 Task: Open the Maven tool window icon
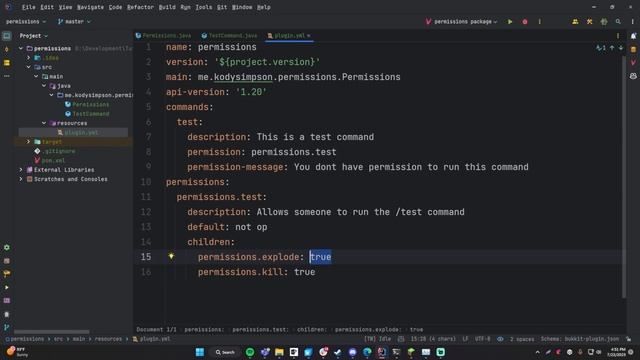click(x=633, y=63)
